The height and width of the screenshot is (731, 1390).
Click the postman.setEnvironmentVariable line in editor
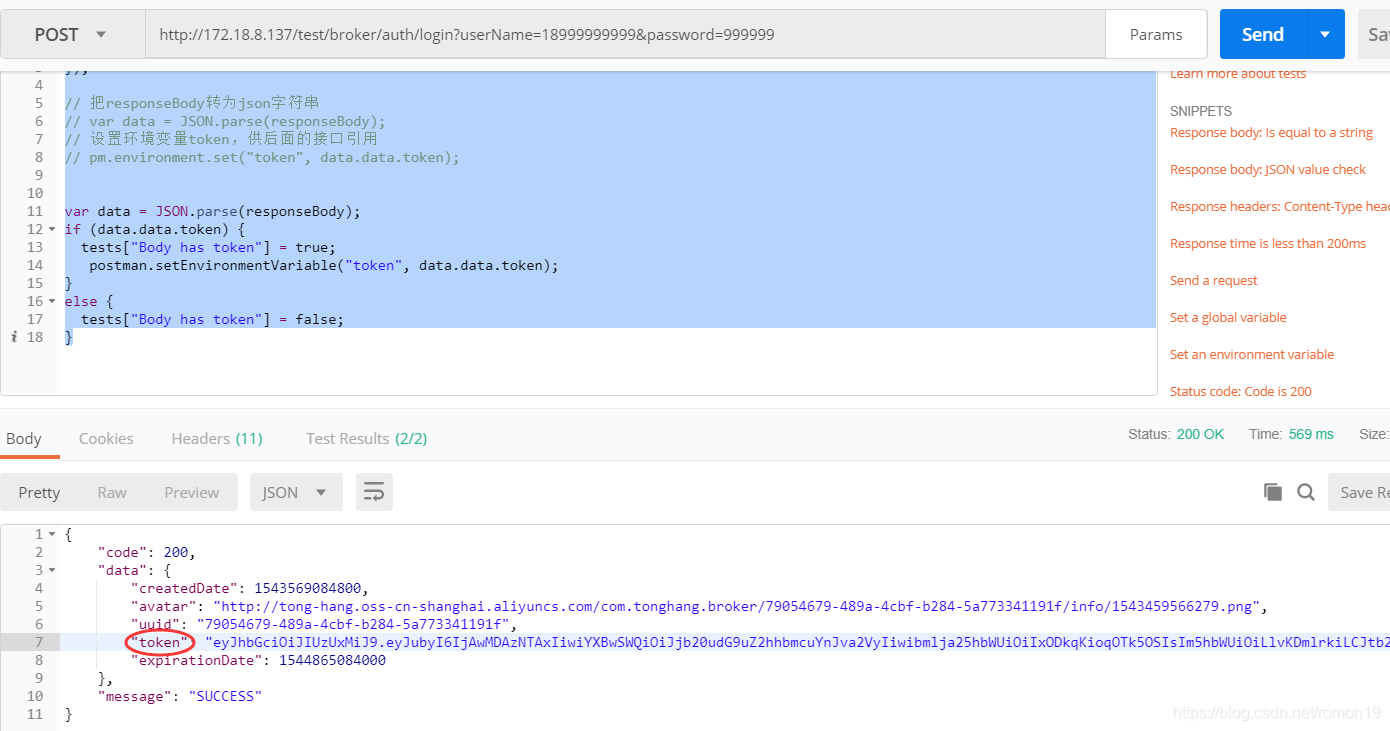(x=323, y=265)
